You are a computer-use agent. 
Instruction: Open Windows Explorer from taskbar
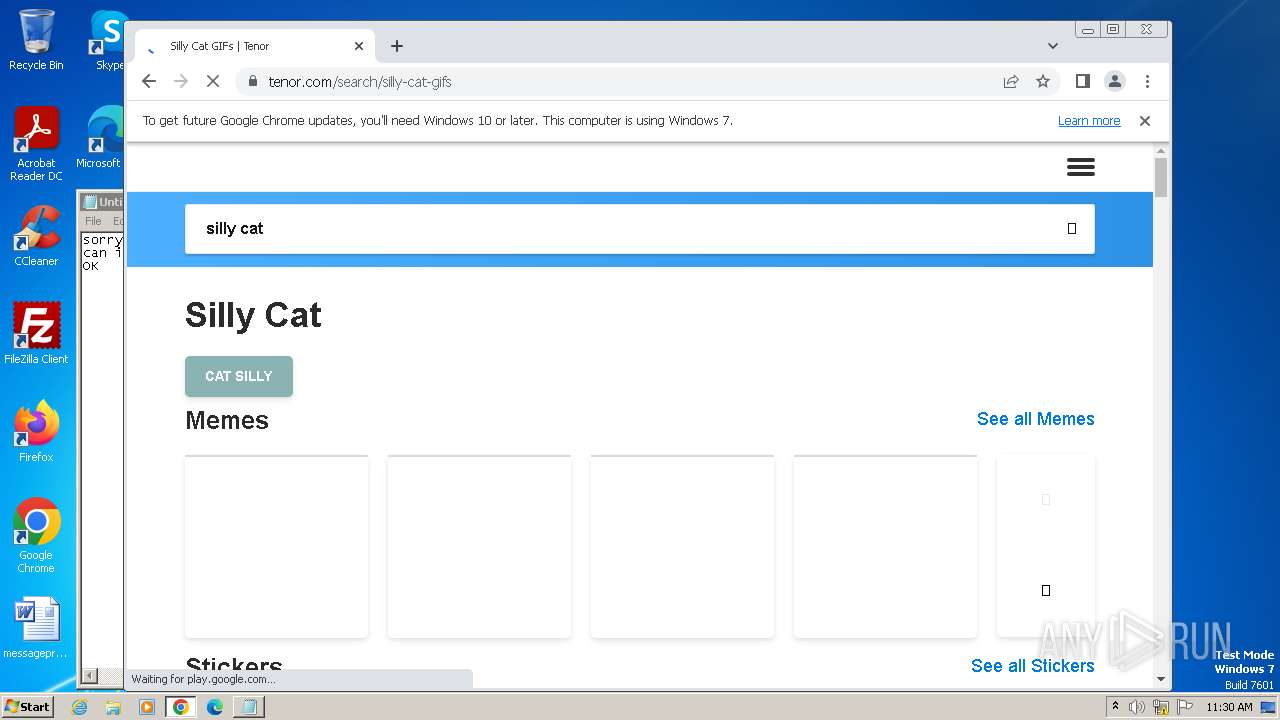(113, 707)
